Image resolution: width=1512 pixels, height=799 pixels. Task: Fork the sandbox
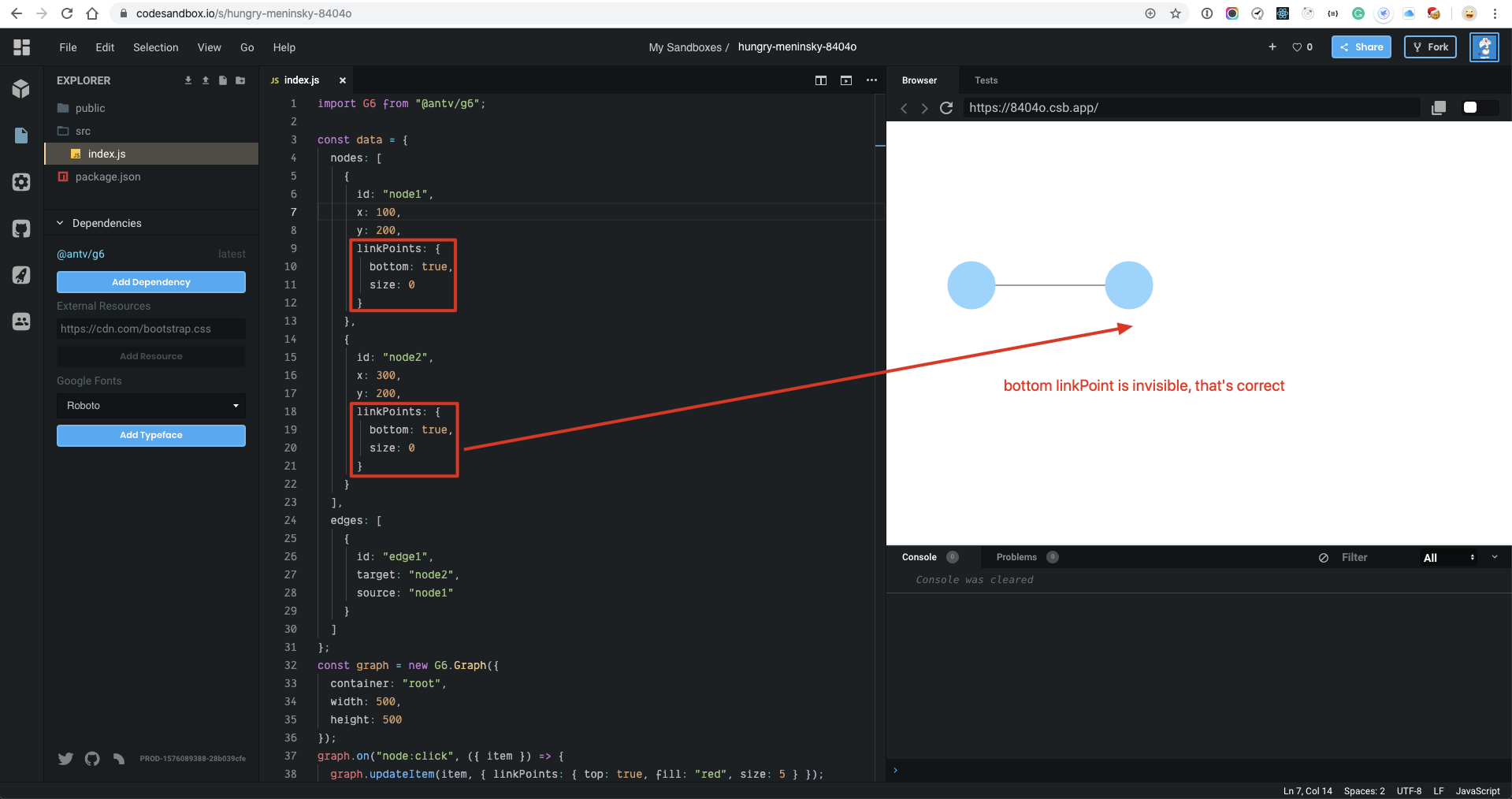1430,46
